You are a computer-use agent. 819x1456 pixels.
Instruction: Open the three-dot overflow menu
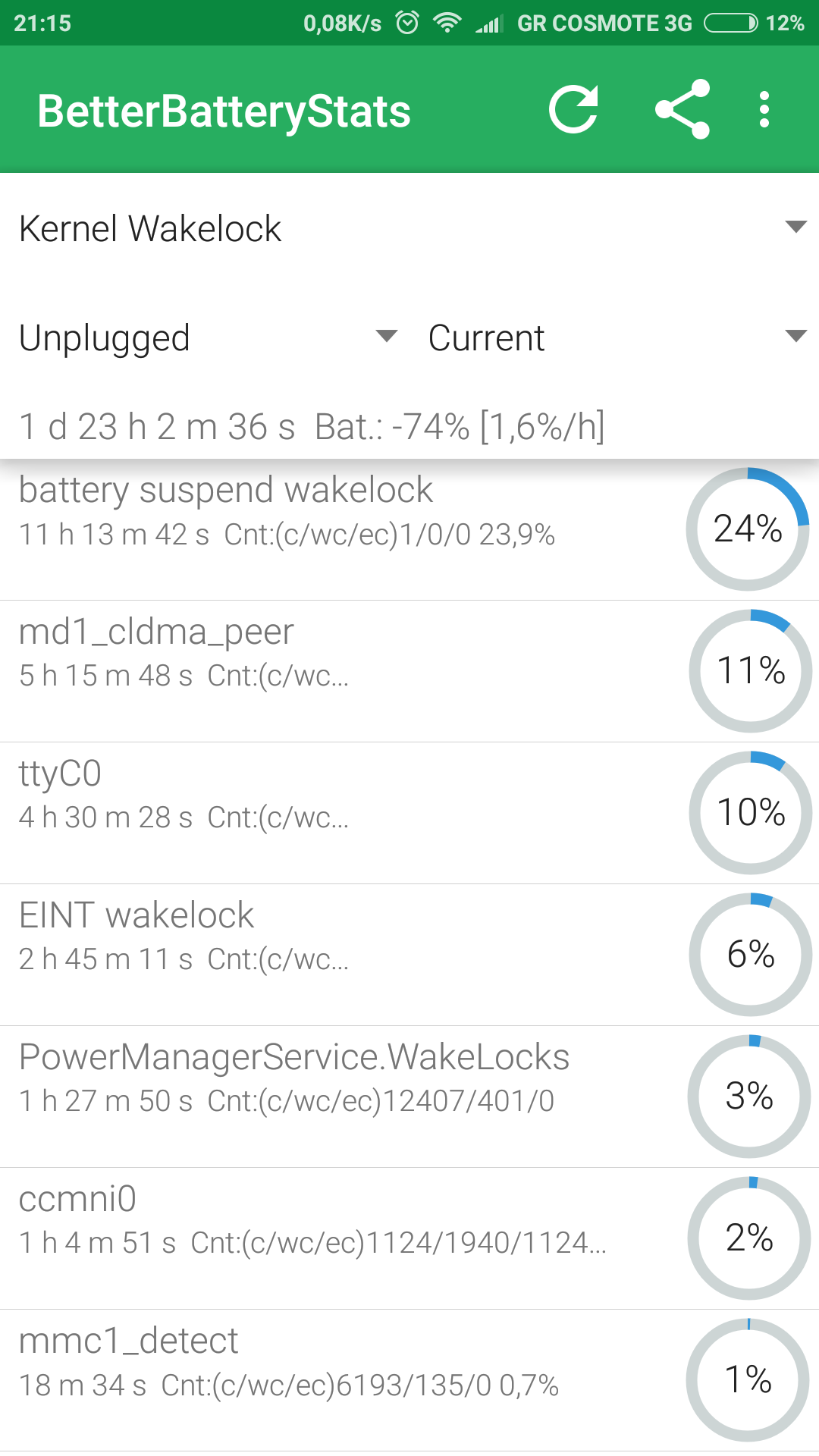click(x=764, y=110)
